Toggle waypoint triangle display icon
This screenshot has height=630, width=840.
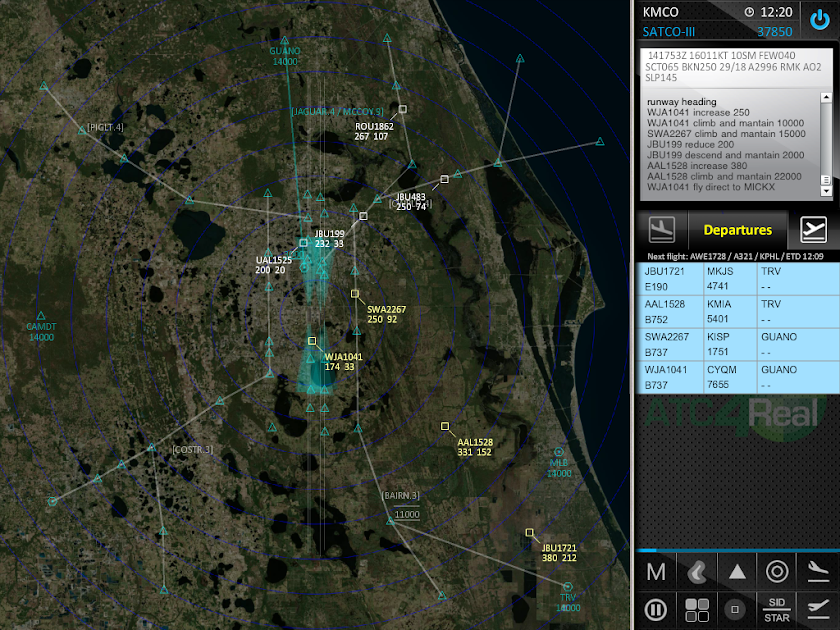[x=737, y=572]
